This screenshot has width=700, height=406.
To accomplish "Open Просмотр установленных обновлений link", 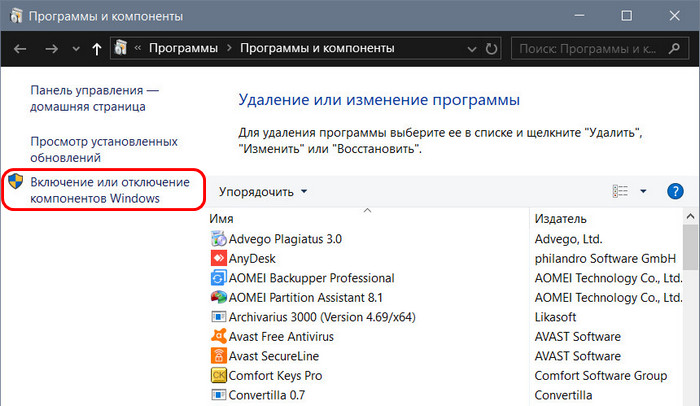I will point(104,149).
